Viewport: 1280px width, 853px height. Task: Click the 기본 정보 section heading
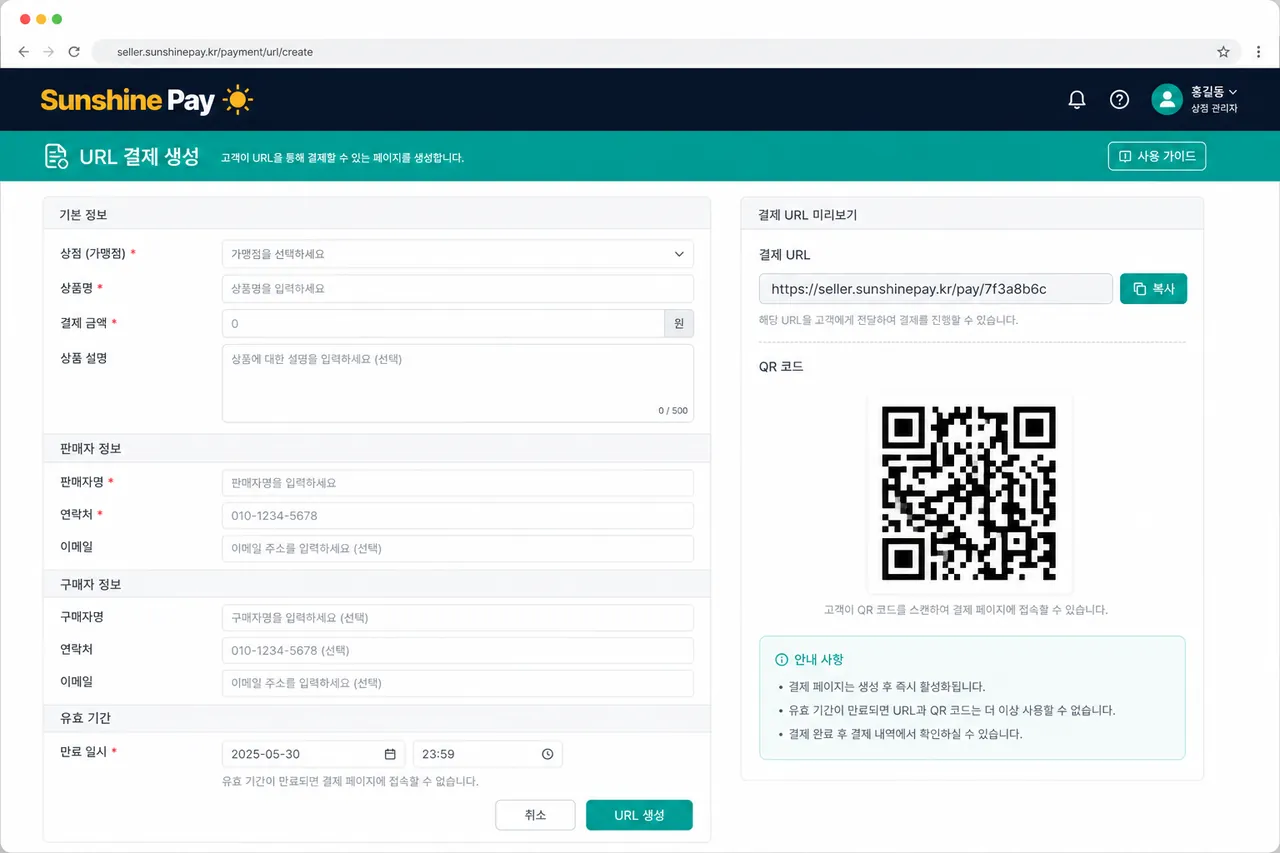click(83, 215)
